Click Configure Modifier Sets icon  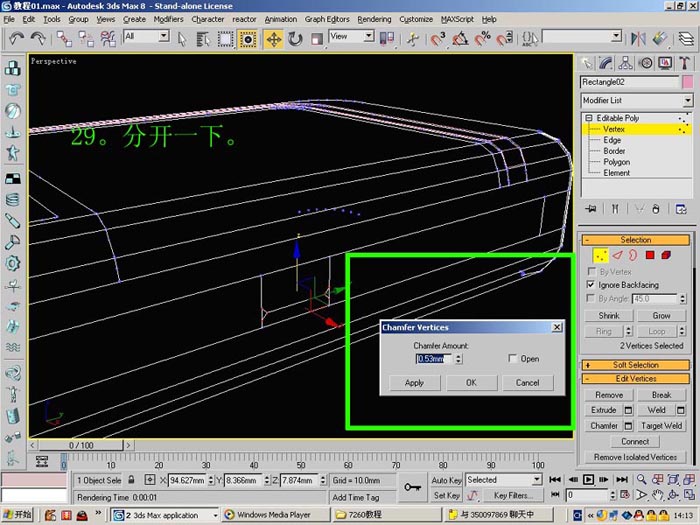click(681, 209)
